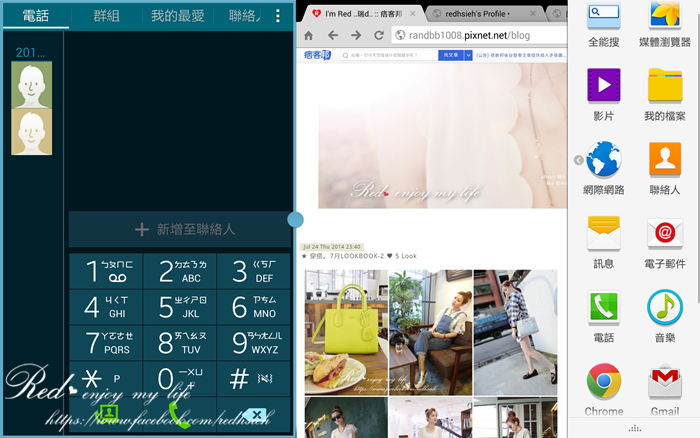Viewport: 700px width, 438px height.
Task: Open the 音樂 music app
Action: pos(665,316)
